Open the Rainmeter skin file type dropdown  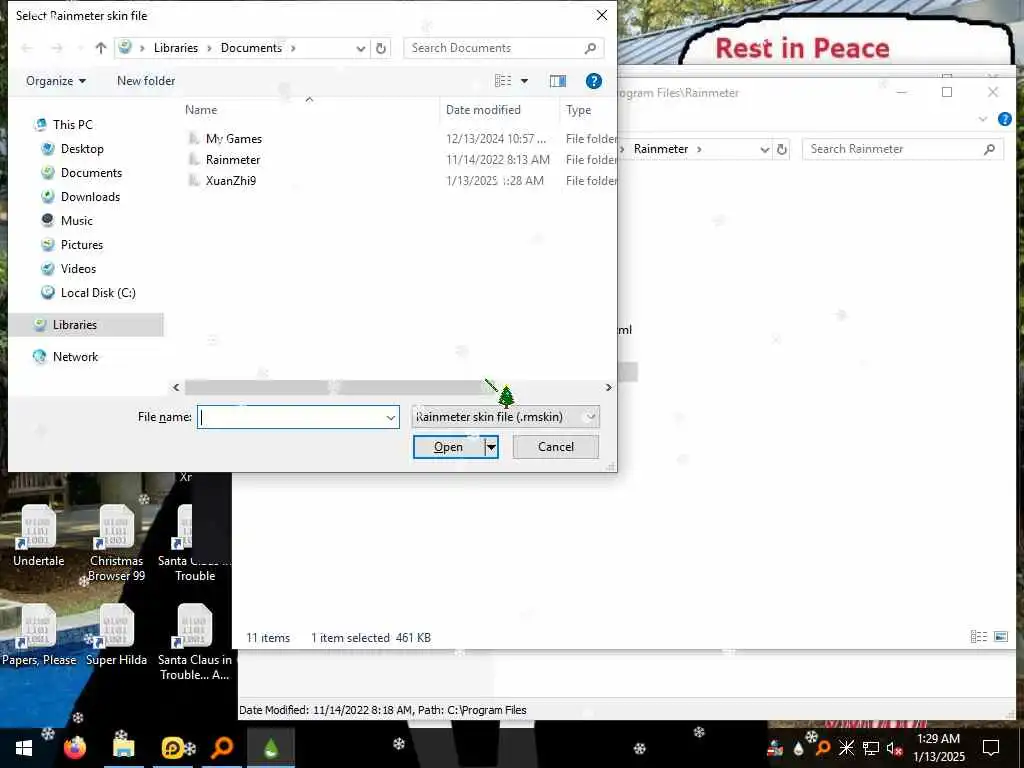[505, 417]
